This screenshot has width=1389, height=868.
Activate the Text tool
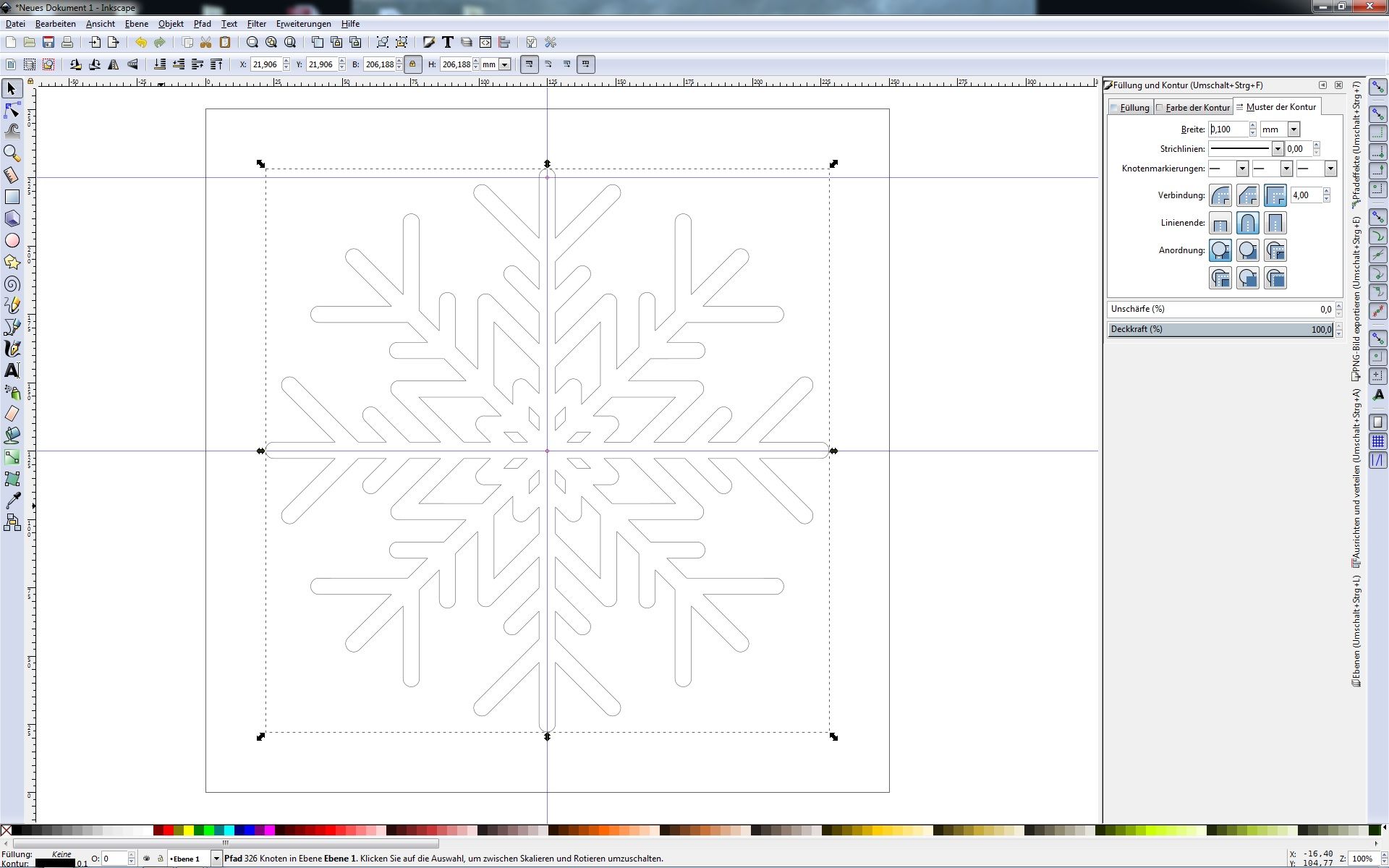tap(12, 370)
